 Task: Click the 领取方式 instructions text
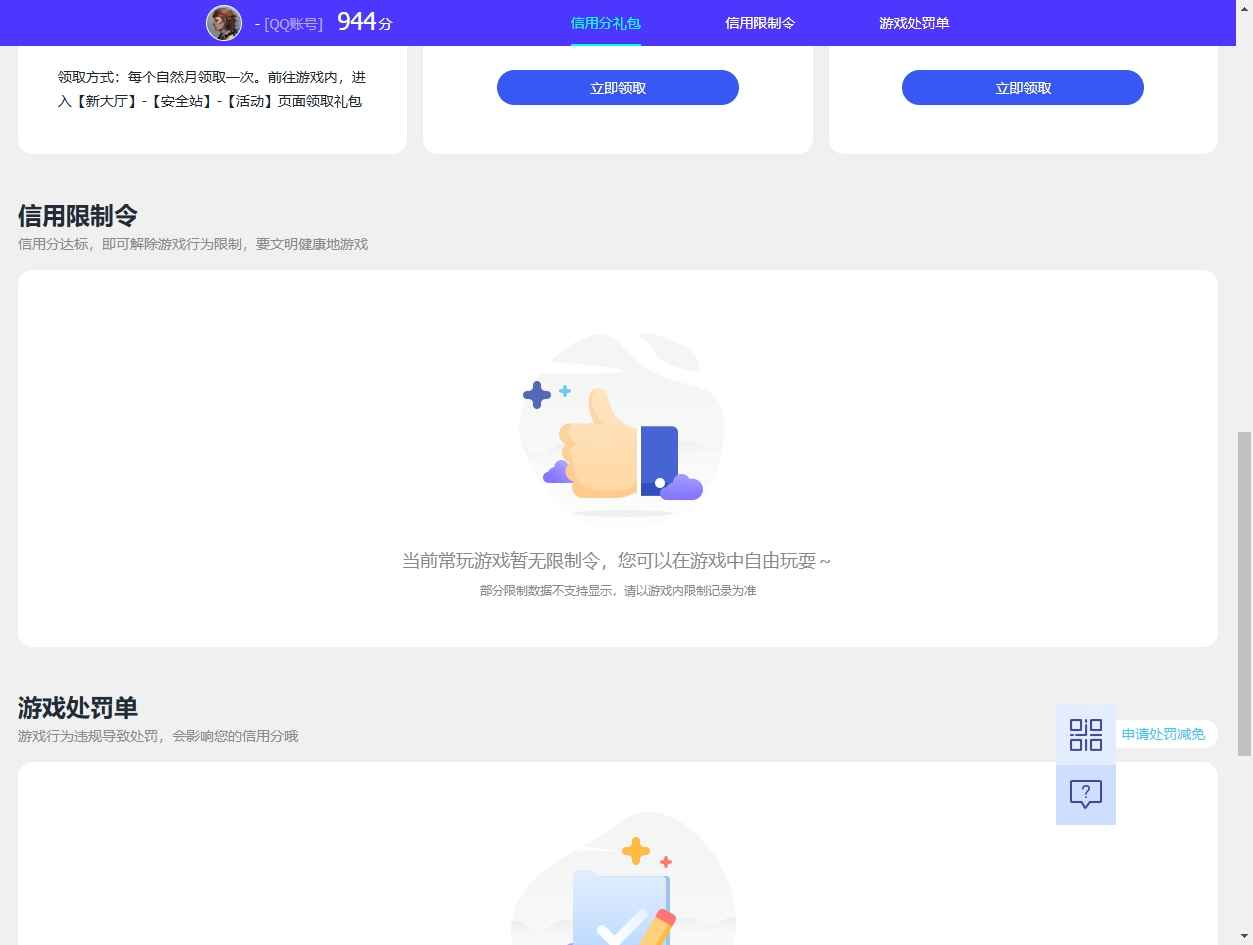click(x=212, y=89)
